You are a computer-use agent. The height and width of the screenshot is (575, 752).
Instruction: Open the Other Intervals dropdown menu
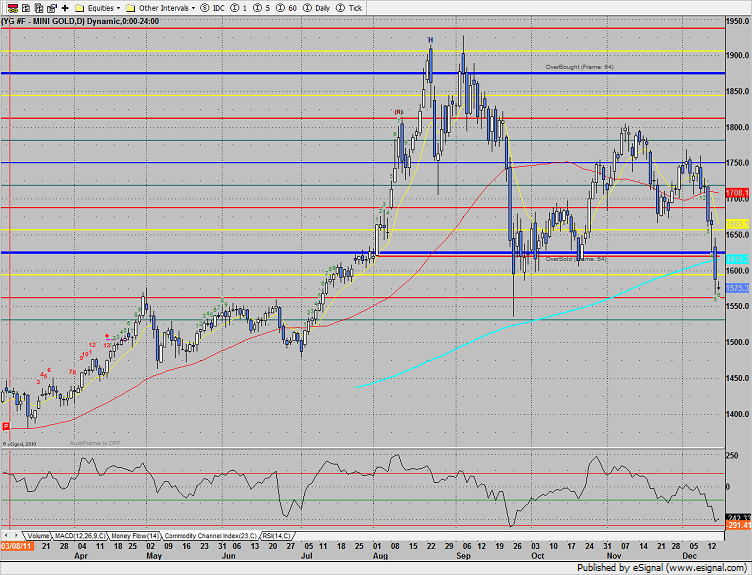(x=193, y=8)
